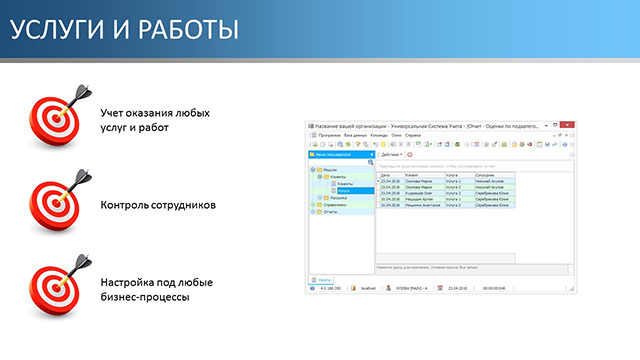The height and width of the screenshot is (360, 640).
Task: Close the user menu panel
Action: pyautogui.click(x=371, y=155)
